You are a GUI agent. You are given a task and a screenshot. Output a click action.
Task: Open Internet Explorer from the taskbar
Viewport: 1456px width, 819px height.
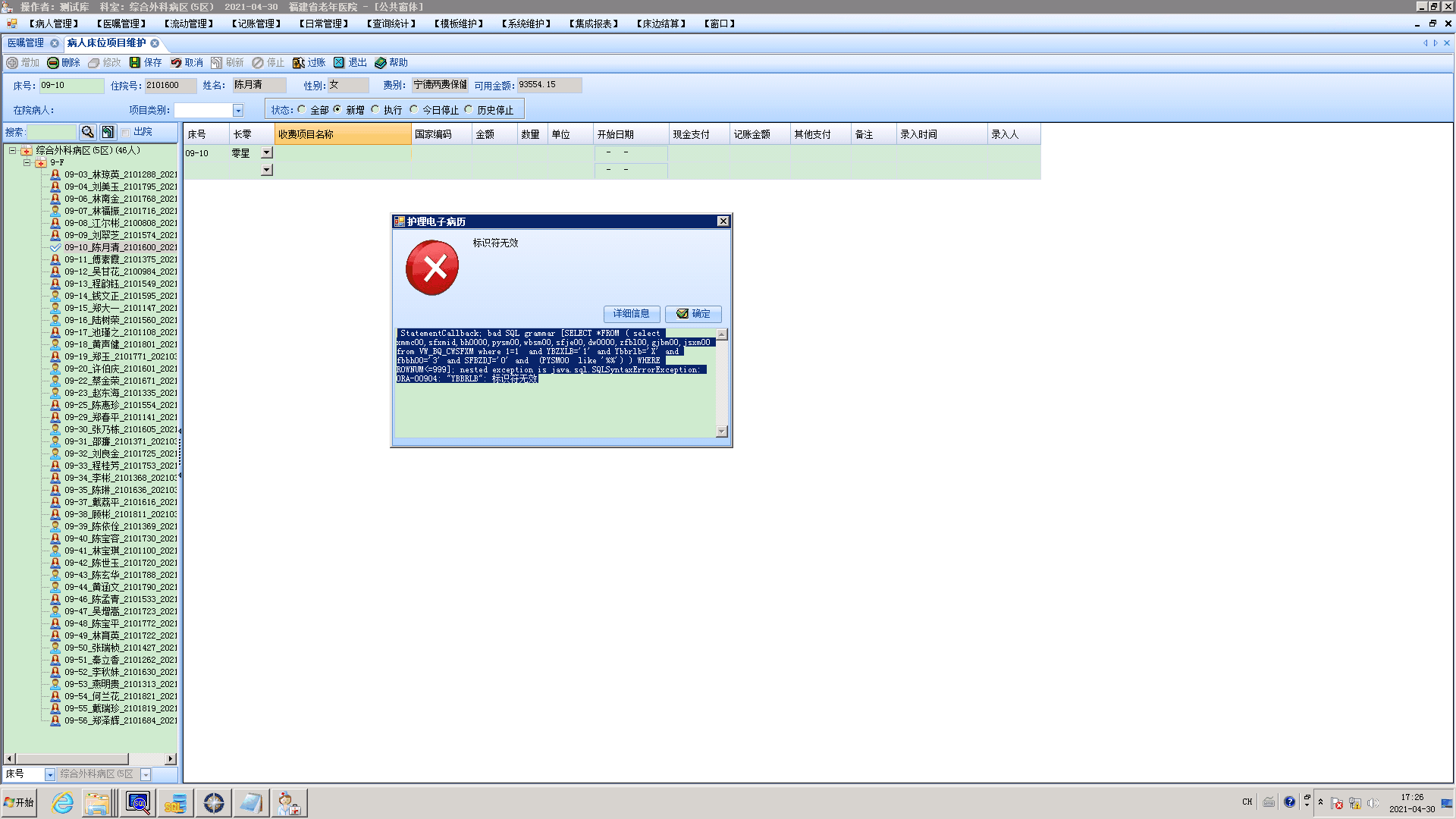[62, 802]
